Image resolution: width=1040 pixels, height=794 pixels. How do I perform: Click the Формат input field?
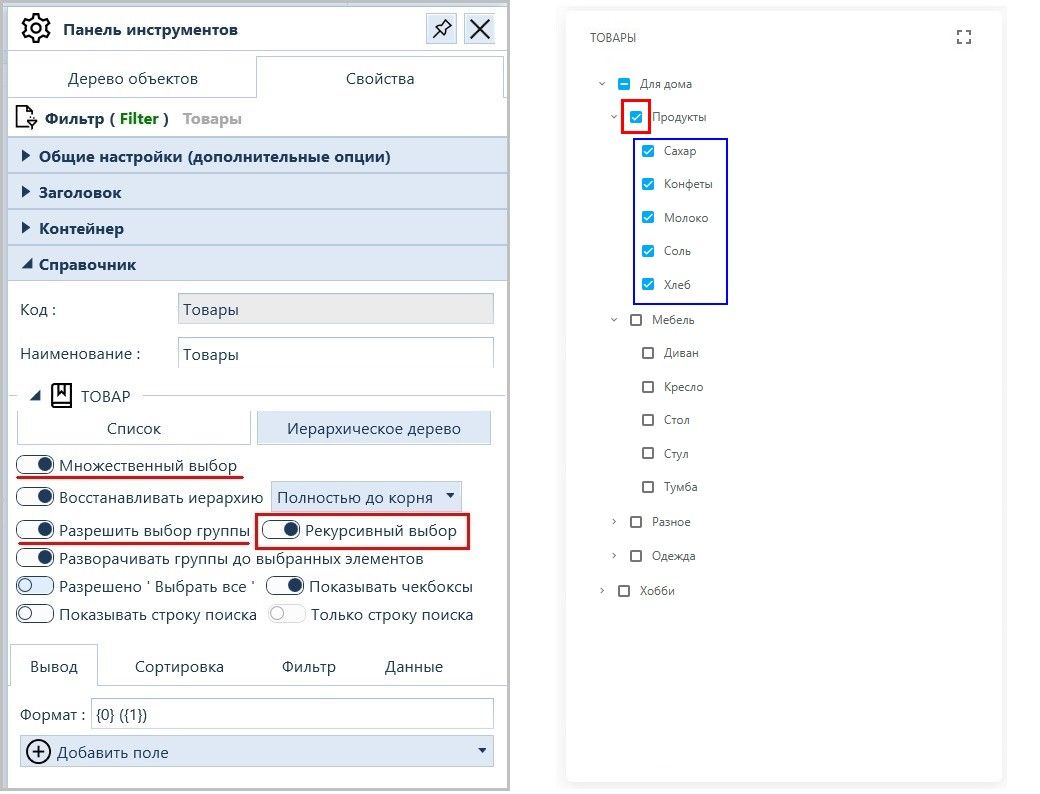coord(292,714)
